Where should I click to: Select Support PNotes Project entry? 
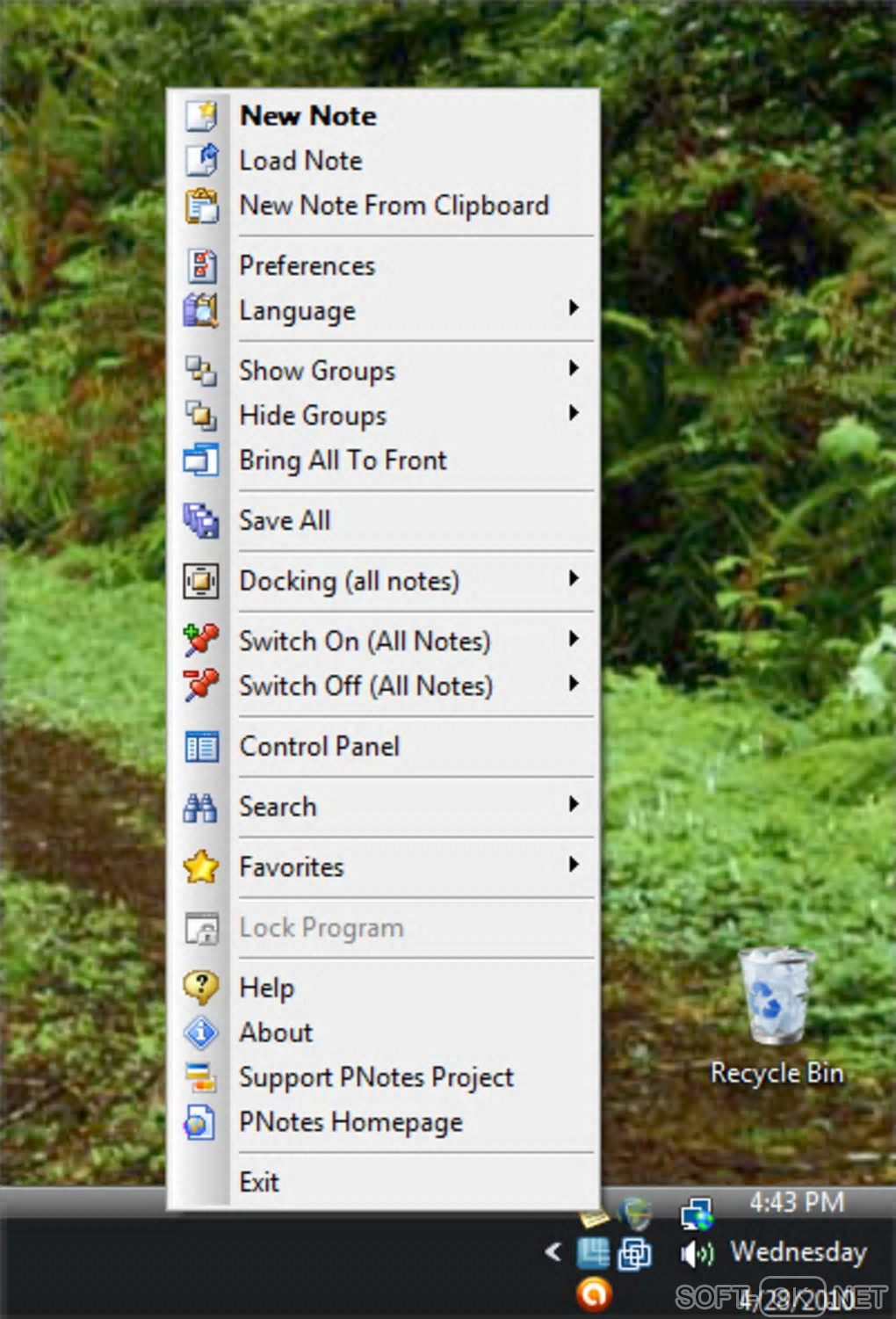(x=383, y=1077)
